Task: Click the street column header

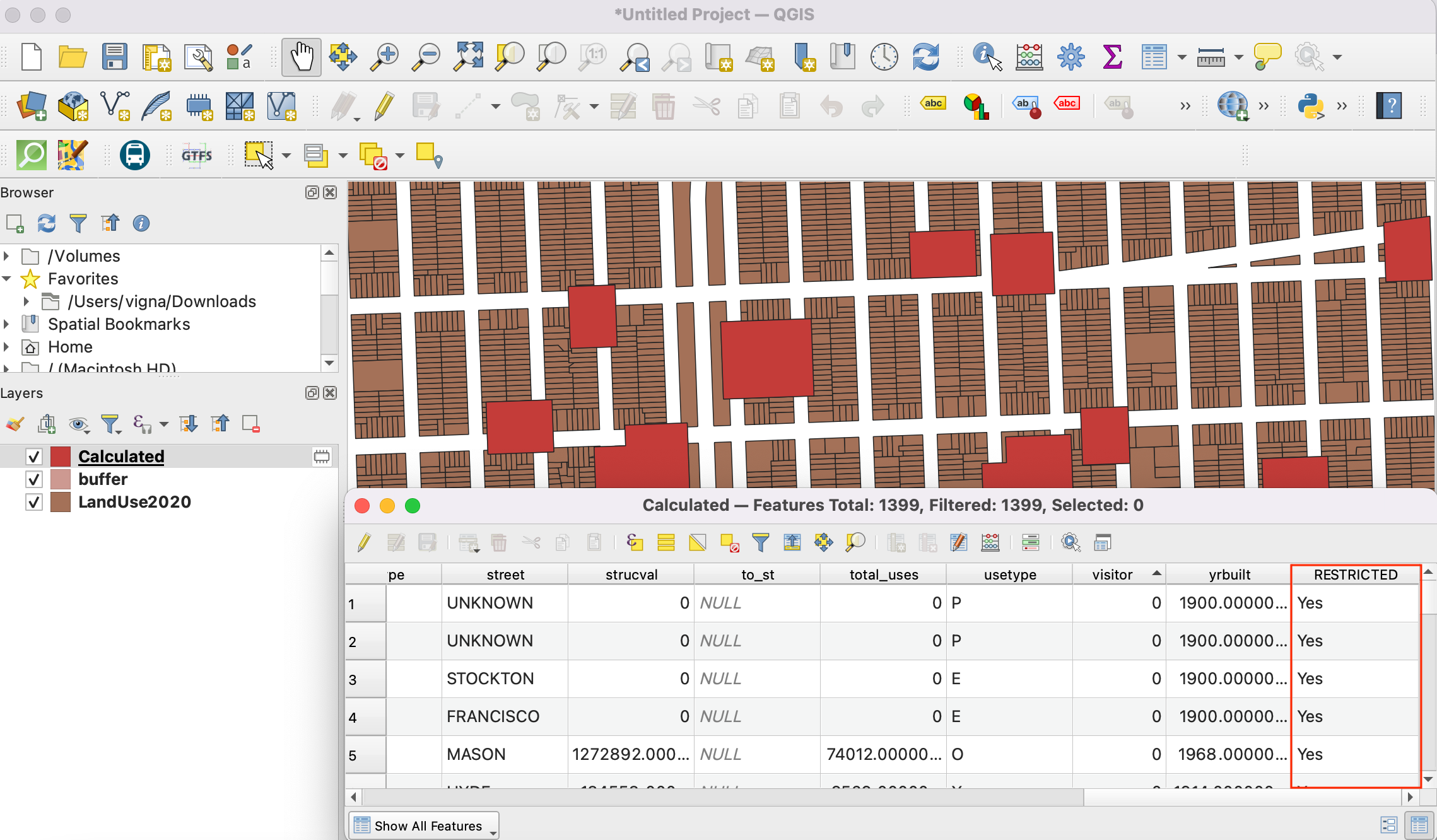Action: pyautogui.click(x=505, y=575)
